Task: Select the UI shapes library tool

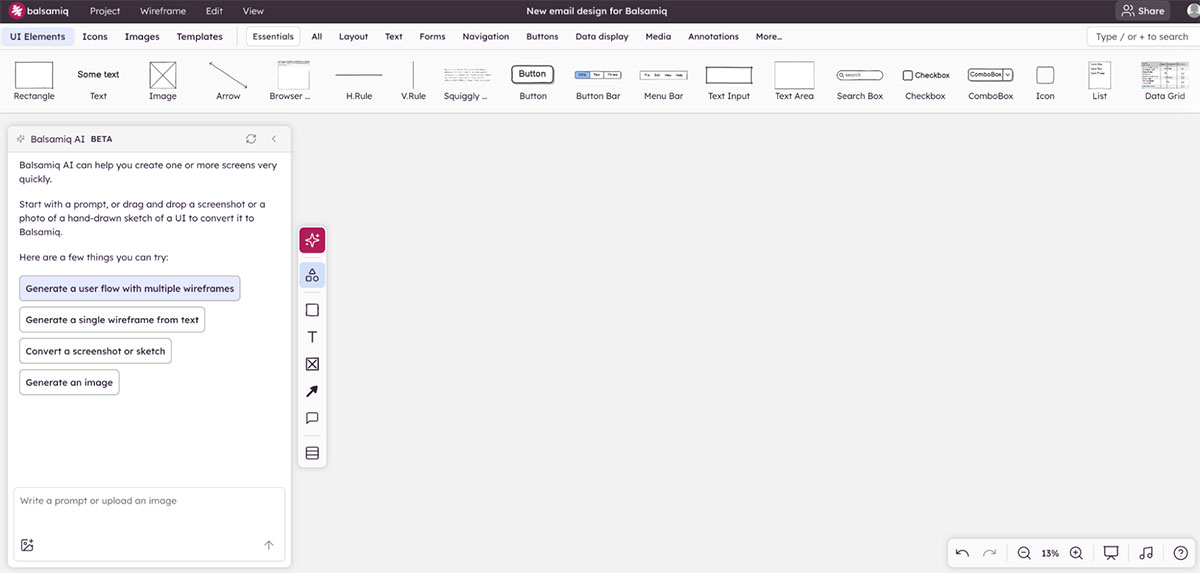Action: pos(312,275)
